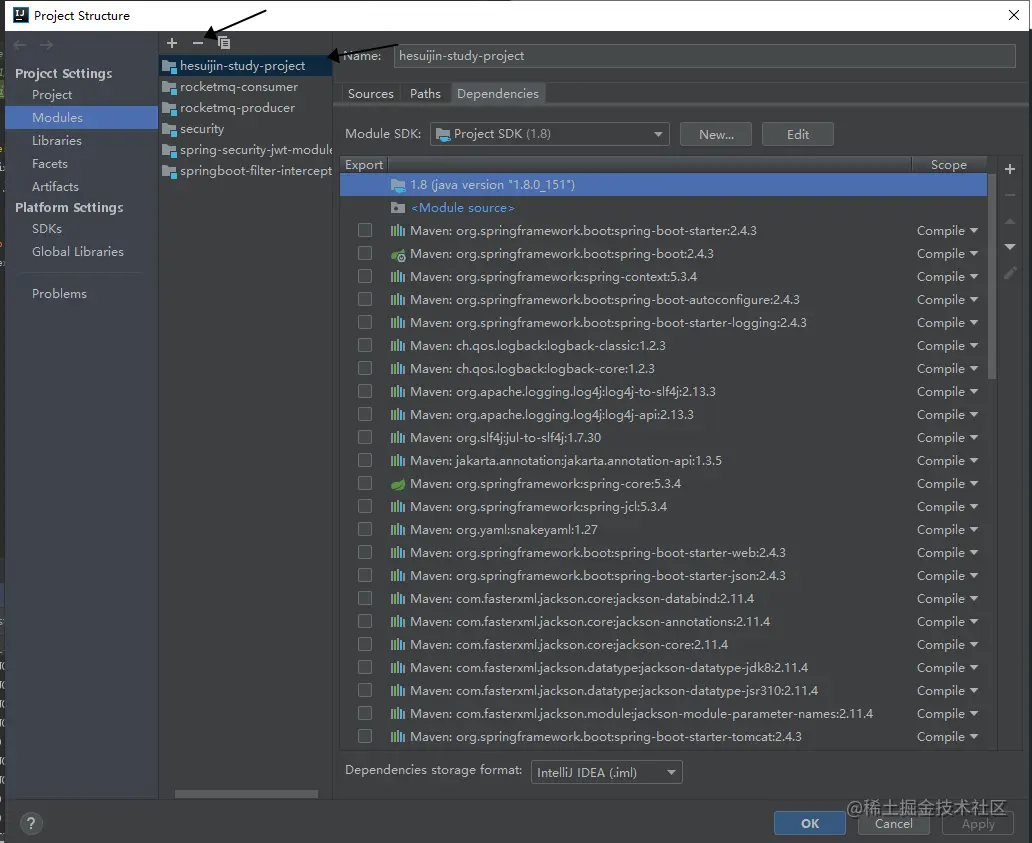
Task: Open the help question mark button
Action: pyautogui.click(x=31, y=823)
